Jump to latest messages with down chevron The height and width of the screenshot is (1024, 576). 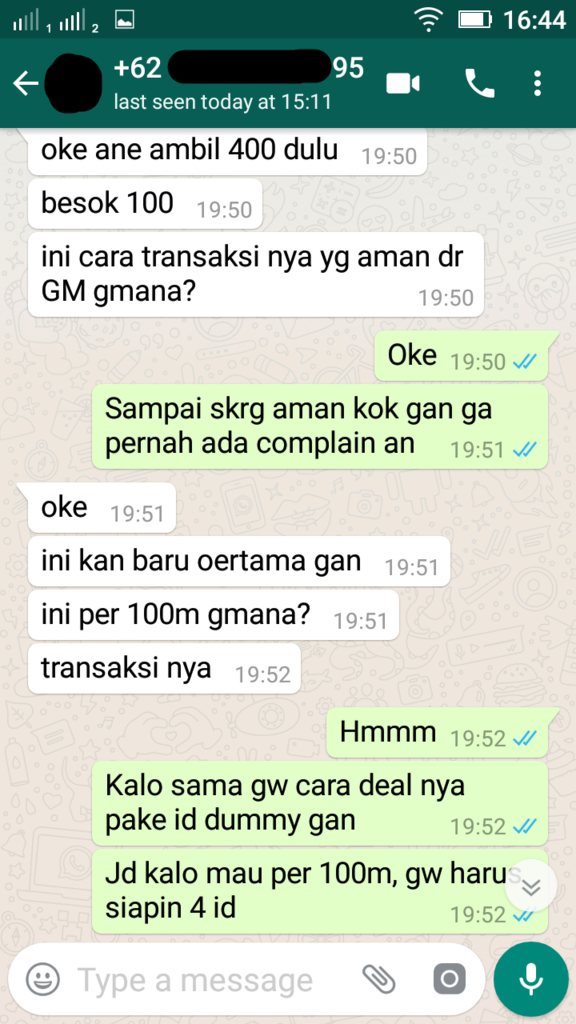[532, 886]
